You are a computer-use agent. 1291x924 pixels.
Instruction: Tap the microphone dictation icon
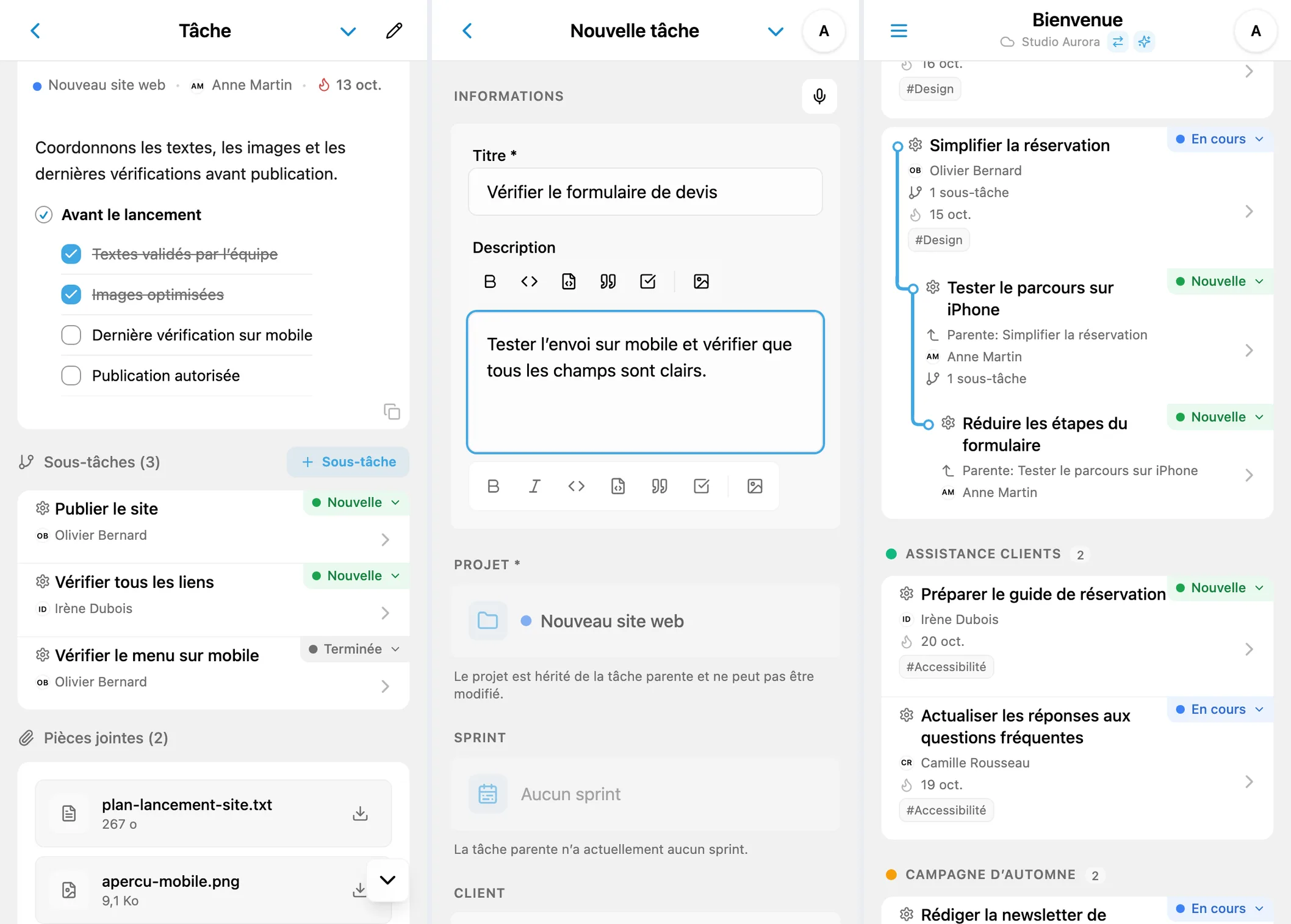(x=819, y=96)
